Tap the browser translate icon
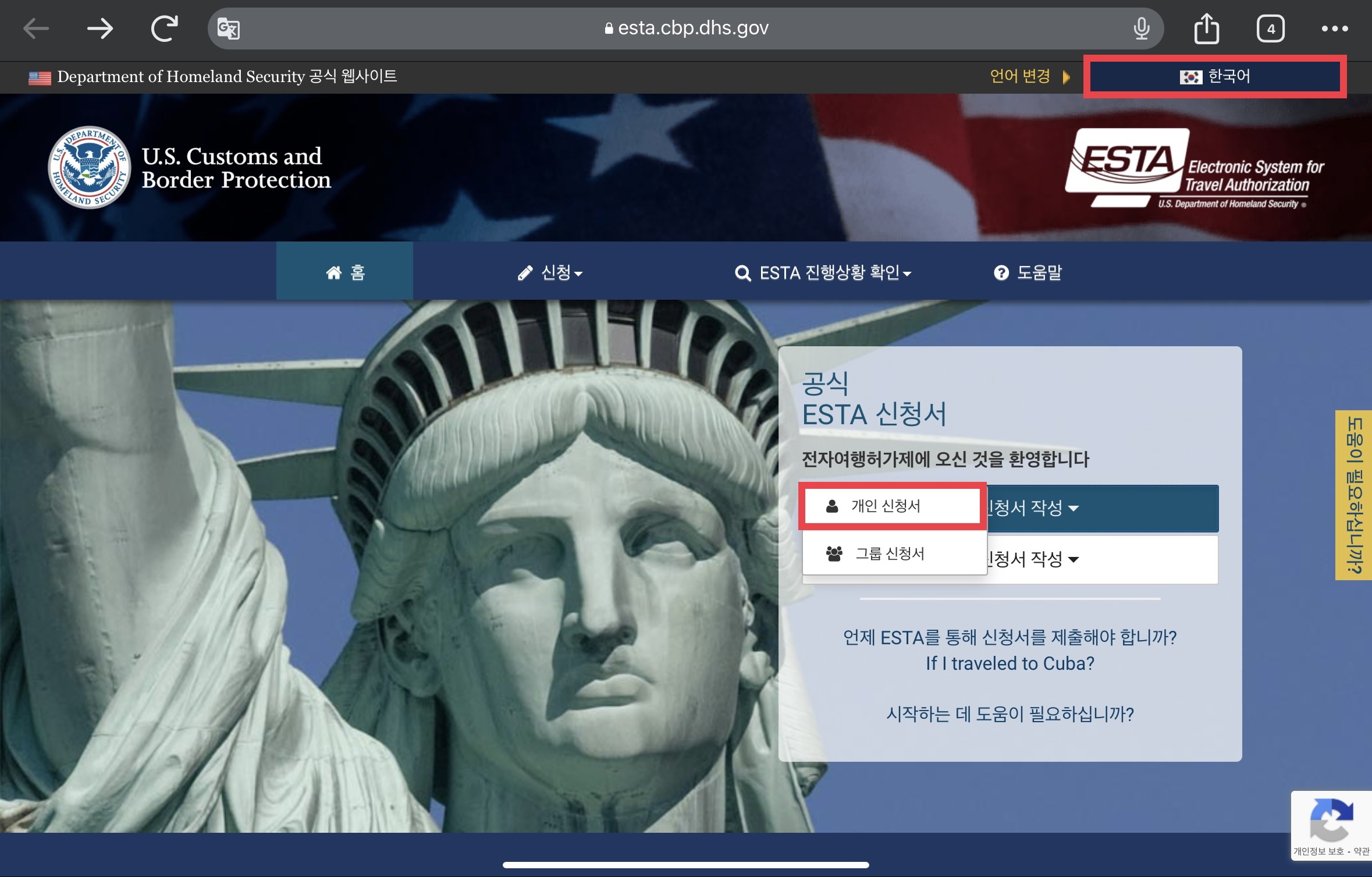1372x877 pixels. 228,28
